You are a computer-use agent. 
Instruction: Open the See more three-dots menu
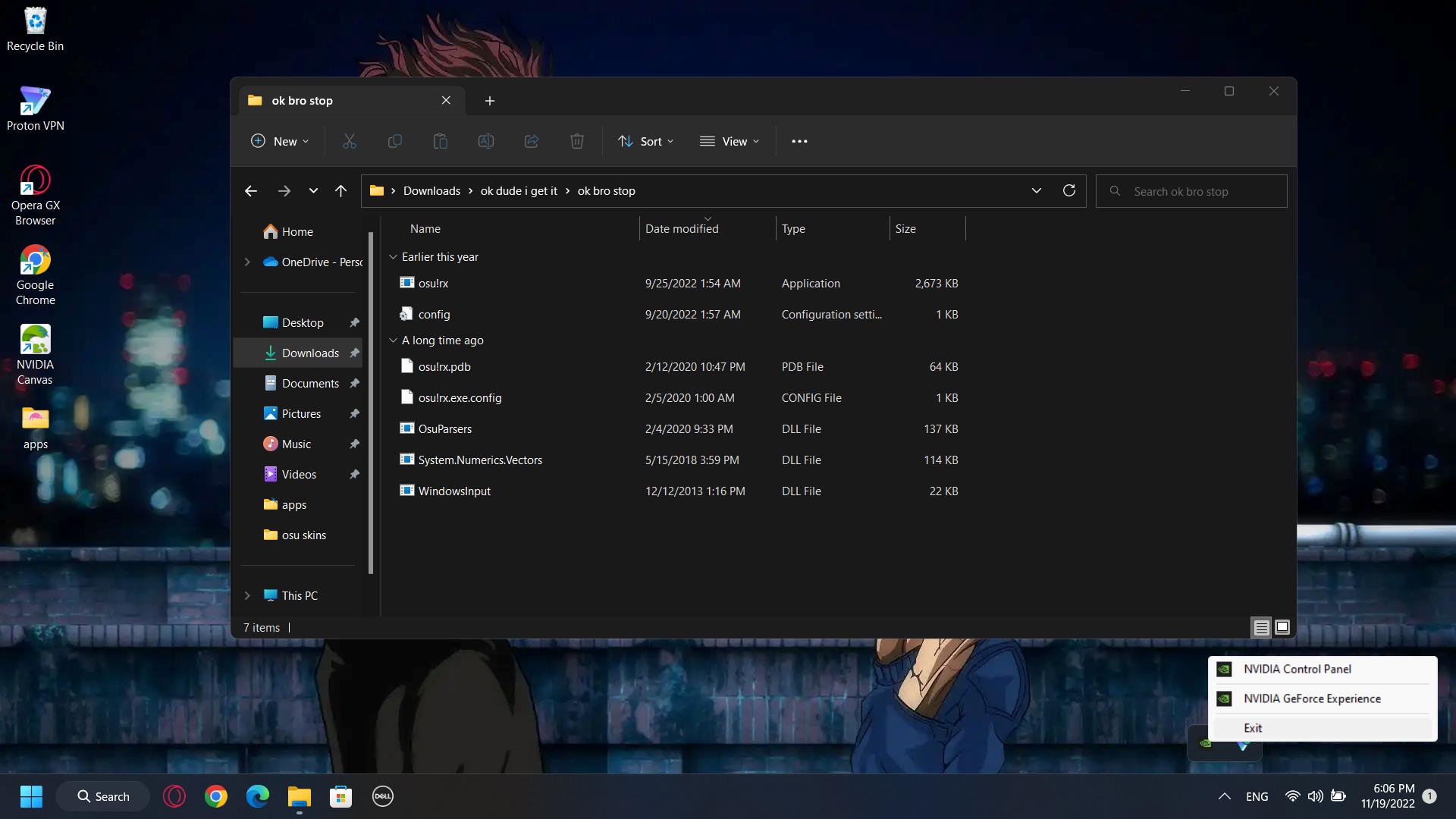point(799,141)
